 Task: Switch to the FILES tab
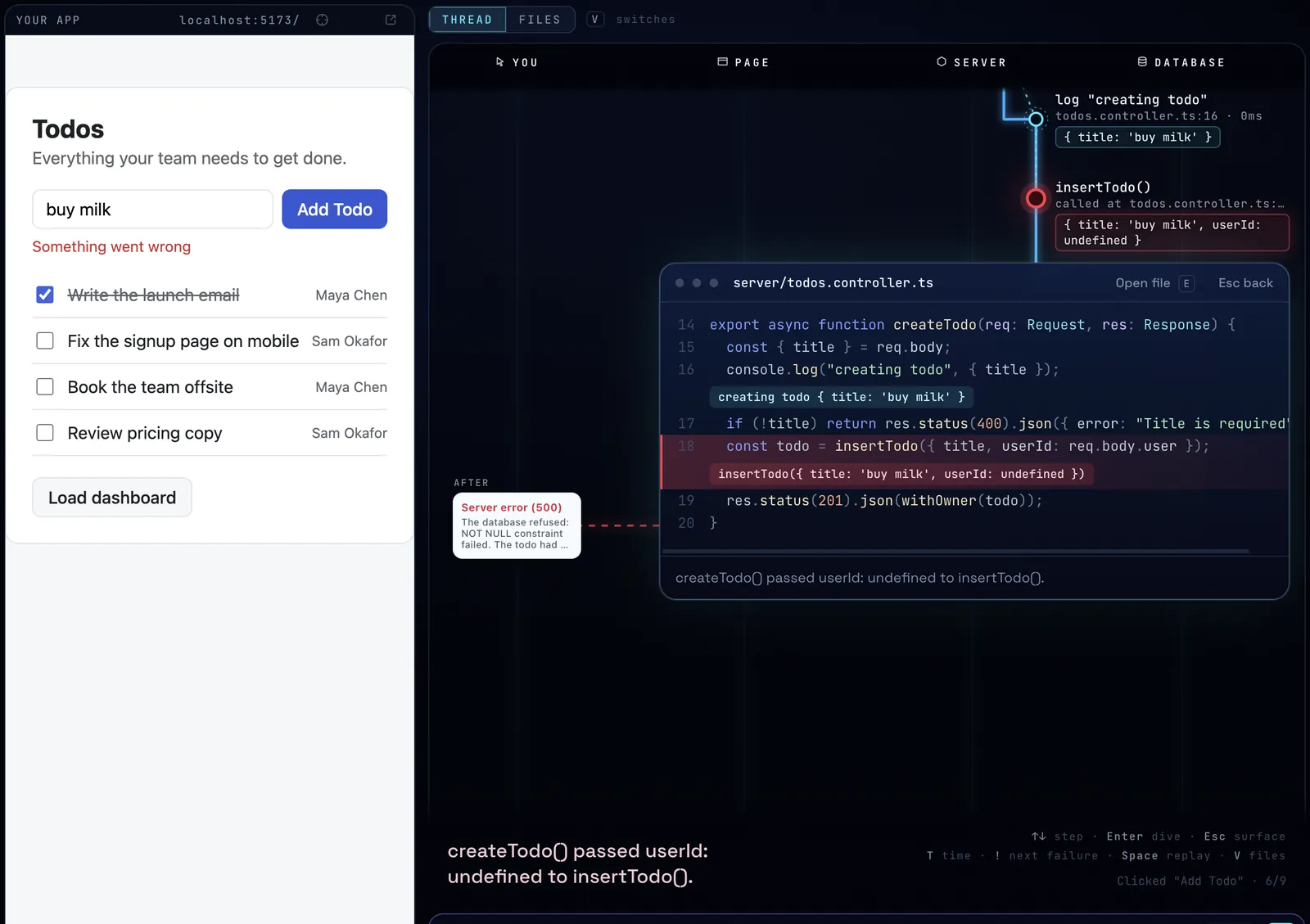click(540, 20)
